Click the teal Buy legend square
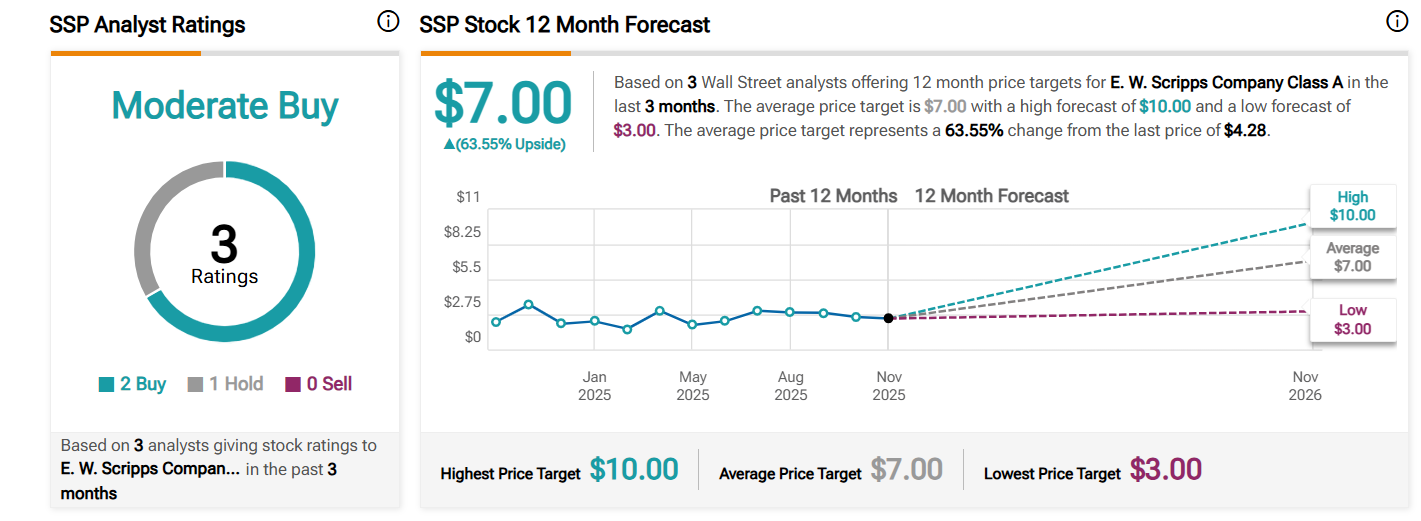The width and height of the screenshot is (1421, 521). coord(106,385)
